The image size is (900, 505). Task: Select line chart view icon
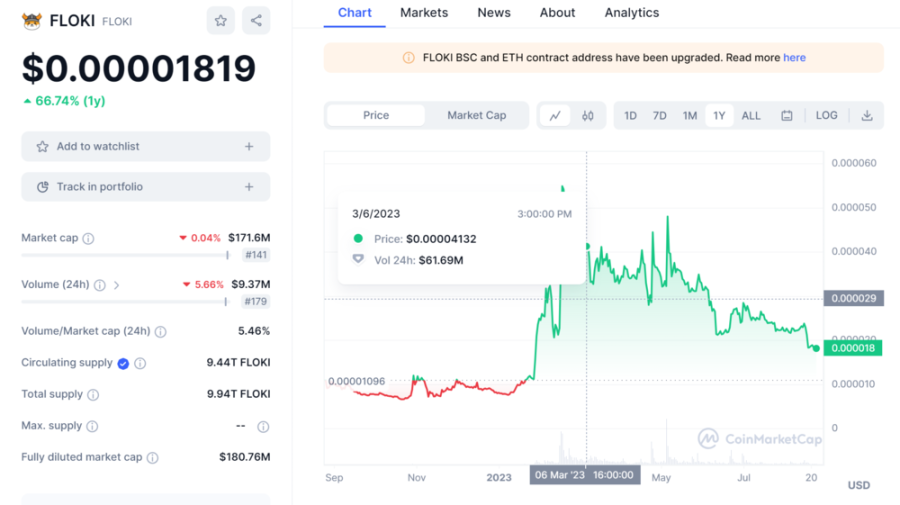tap(555, 116)
